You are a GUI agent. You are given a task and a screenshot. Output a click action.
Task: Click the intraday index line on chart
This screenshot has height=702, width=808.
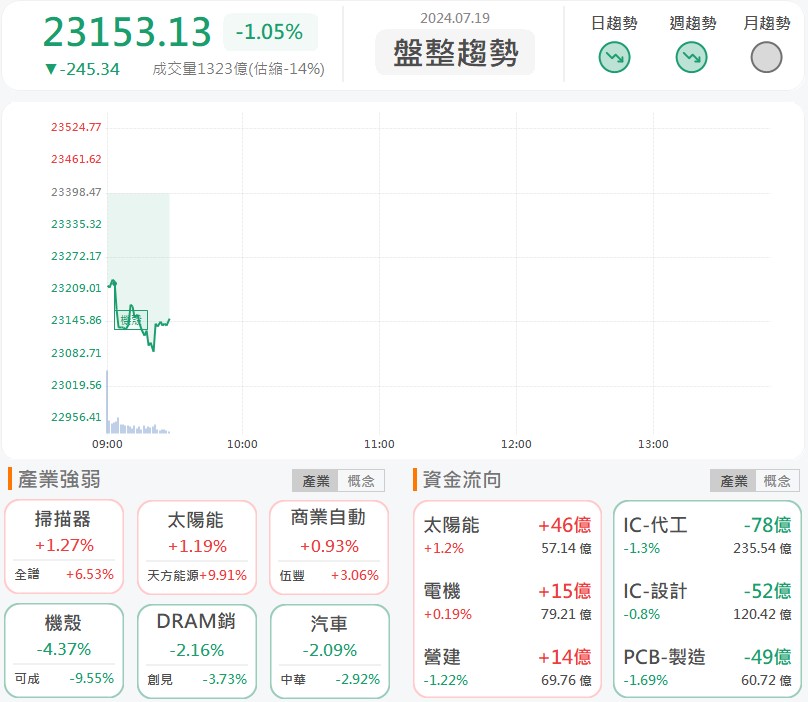coord(138,315)
